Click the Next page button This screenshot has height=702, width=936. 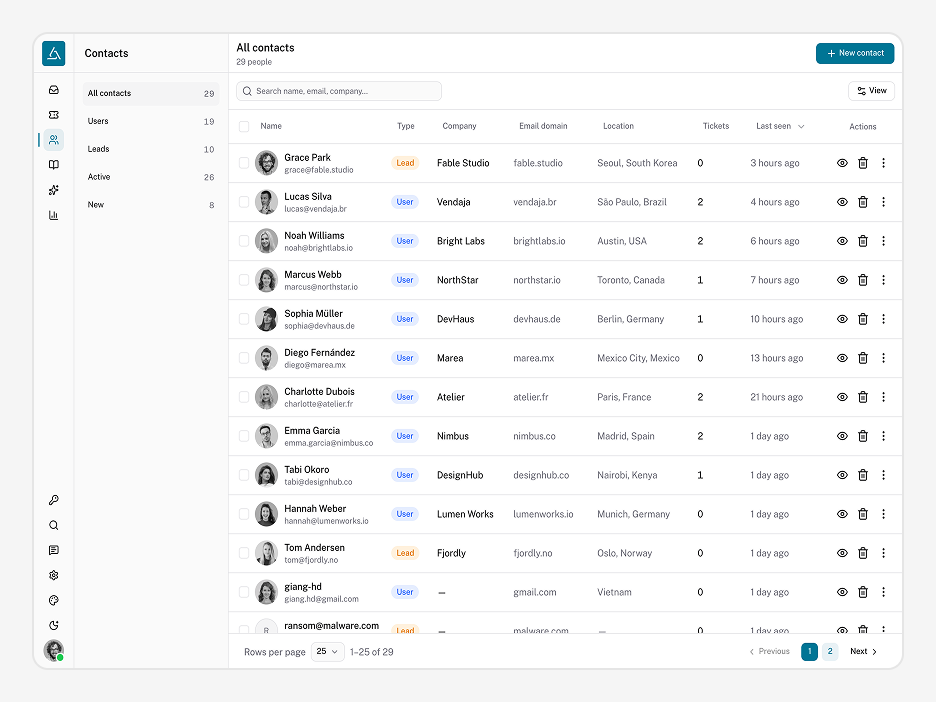pyautogui.click(x=863, y=651)
